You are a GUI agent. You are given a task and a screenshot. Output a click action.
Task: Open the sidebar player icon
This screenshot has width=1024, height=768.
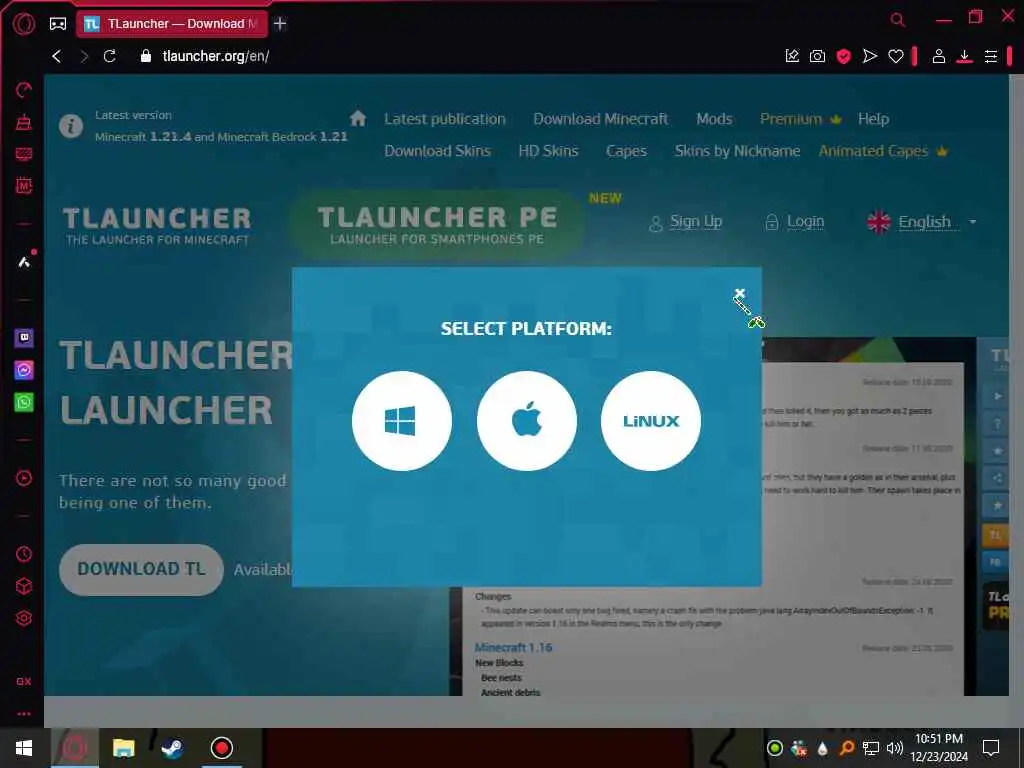(24, 478)
